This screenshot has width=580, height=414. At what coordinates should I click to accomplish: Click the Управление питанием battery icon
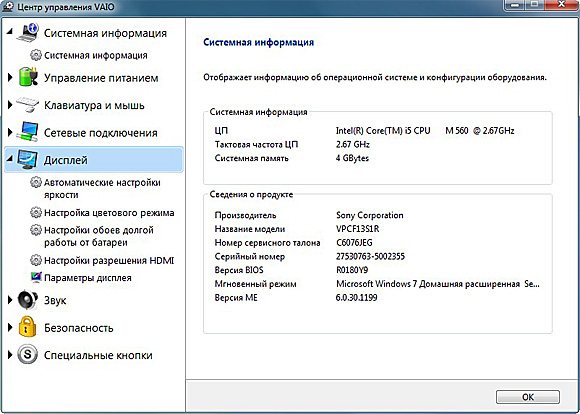point(28,77)
